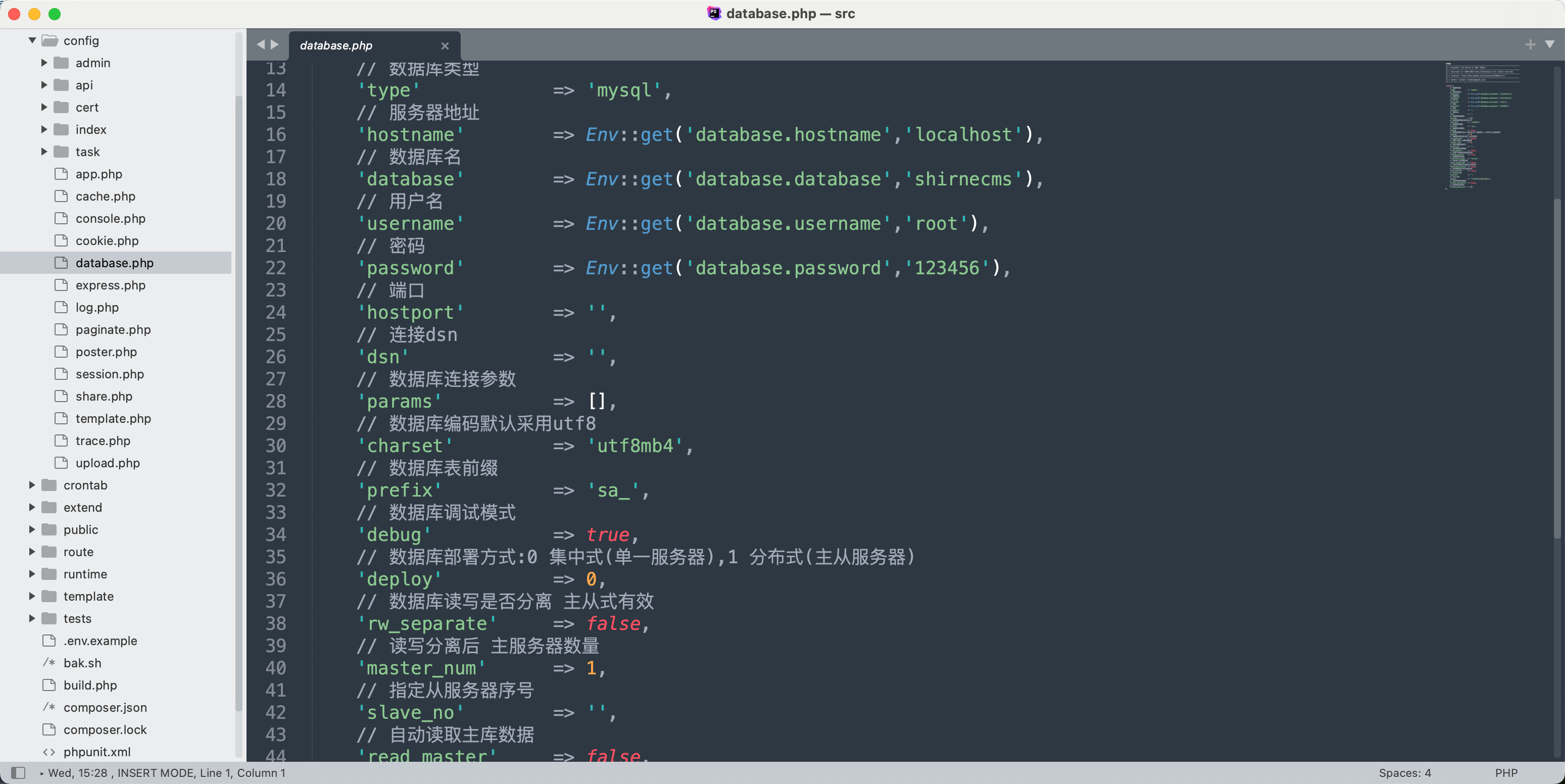Click the back navigation arrow in tab bar
Image resolution: width=1565 pixels, height=784 pixels.
(x=261, y=44)
